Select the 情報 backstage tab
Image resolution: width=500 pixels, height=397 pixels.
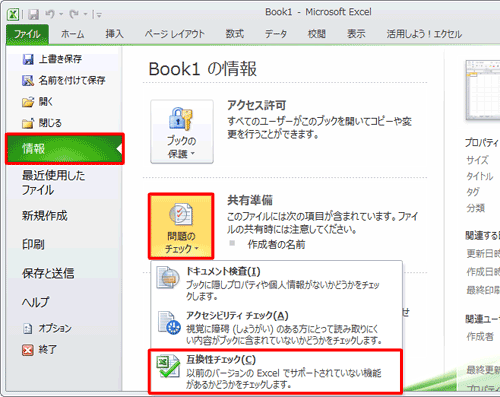pyautogui.click(x=65, y=149)
